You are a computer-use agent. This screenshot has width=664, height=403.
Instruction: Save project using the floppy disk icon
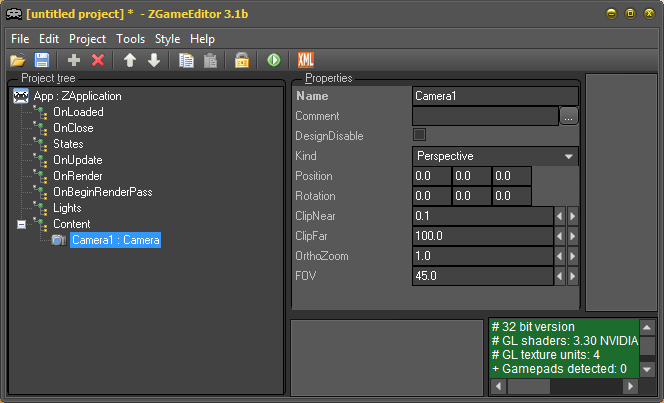pos(42,60)
